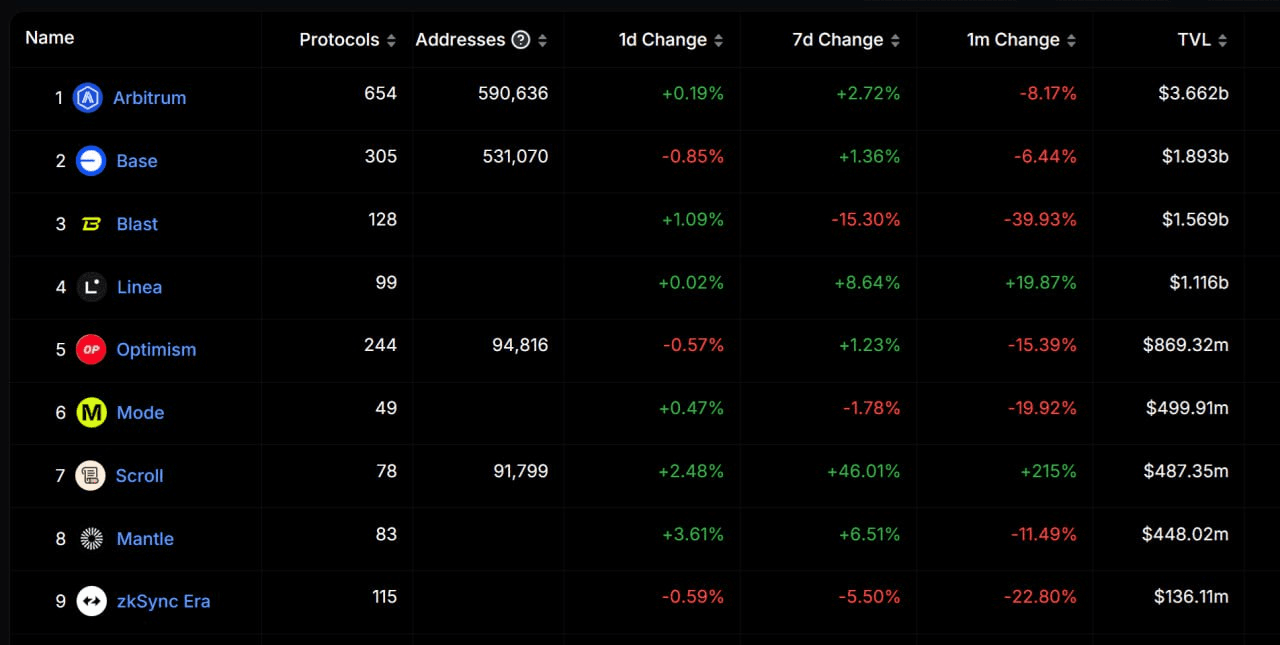The image size is (1280, 645).
Task: Click the Addresses help question-mark icon
Action: [520, 40]
